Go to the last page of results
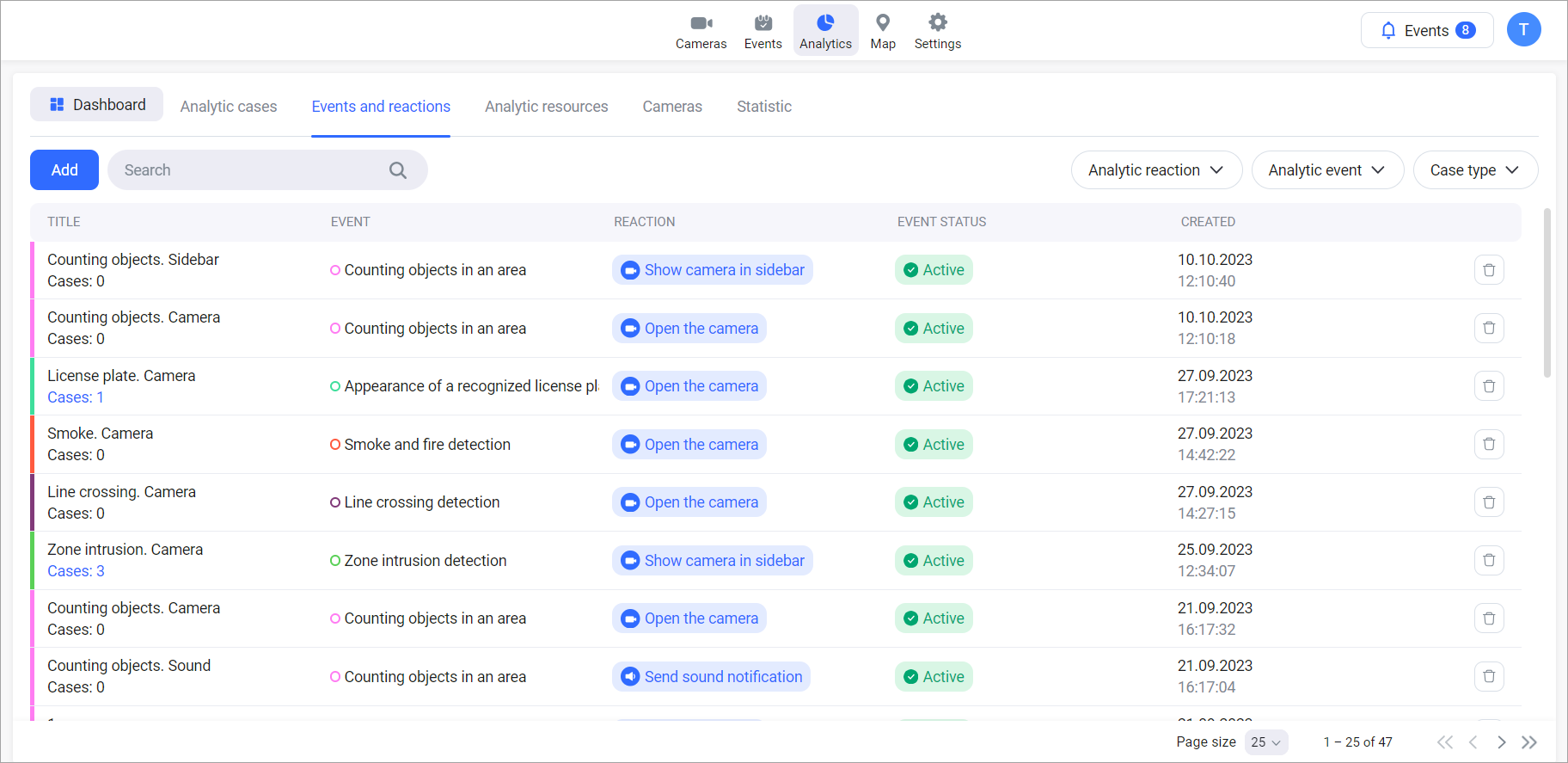The image size is (1568, 763). (x=1528, y=742)
